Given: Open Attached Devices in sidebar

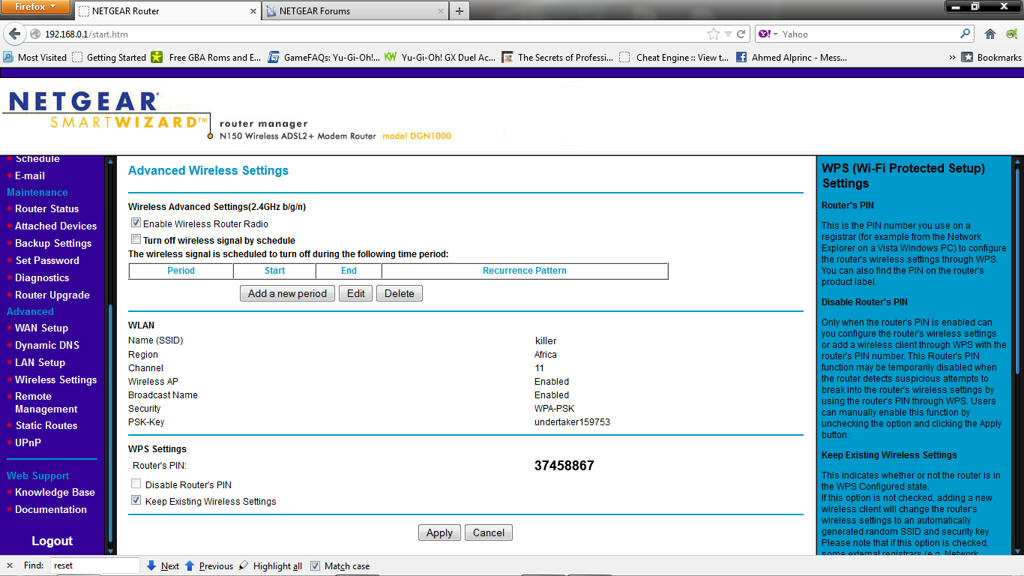Looking at the screenshot, I should [56, 226].
